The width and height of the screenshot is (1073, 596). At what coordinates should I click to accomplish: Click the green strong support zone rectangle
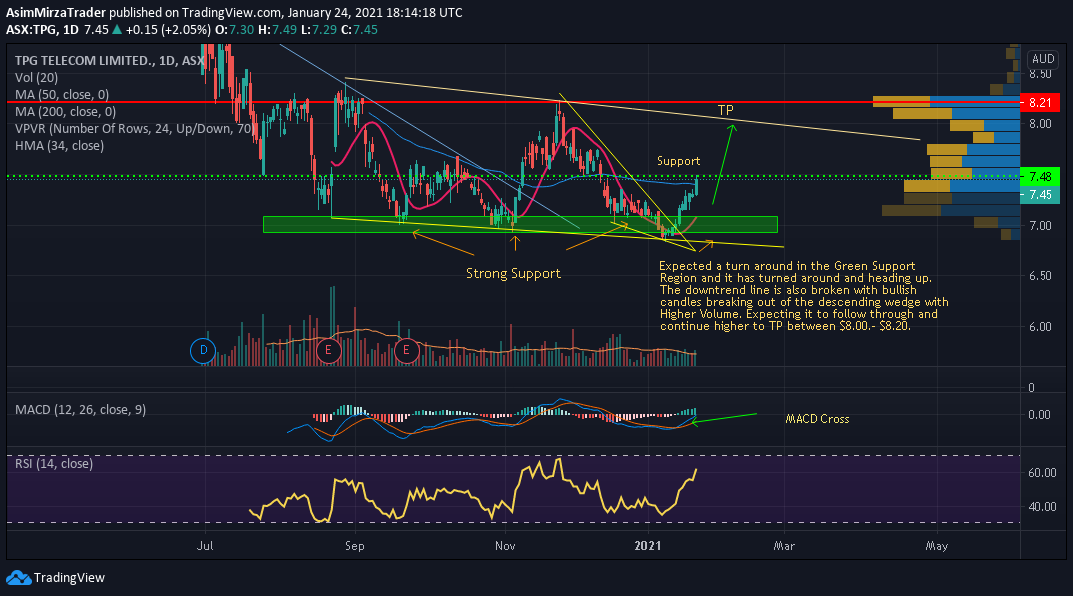[x=520, y=224]
